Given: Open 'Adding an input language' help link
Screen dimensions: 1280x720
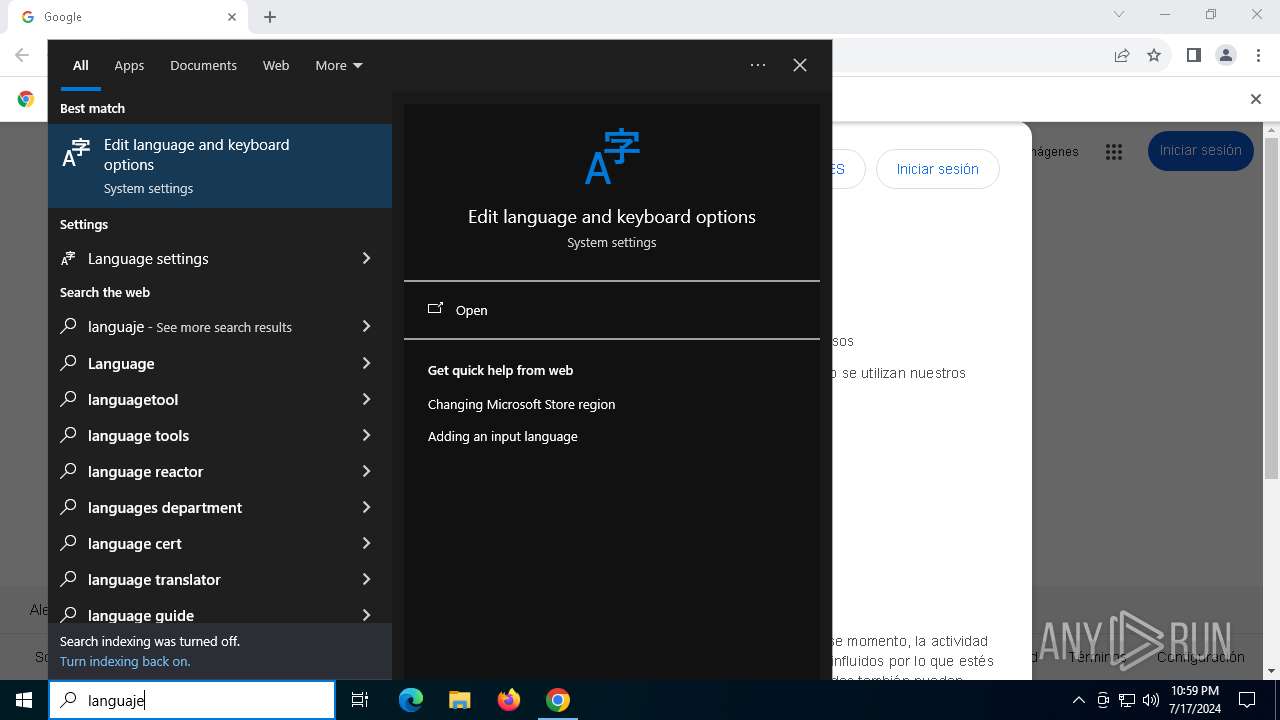Looking at the screenshot, I should pyautogui.click(x=502, y=436).
